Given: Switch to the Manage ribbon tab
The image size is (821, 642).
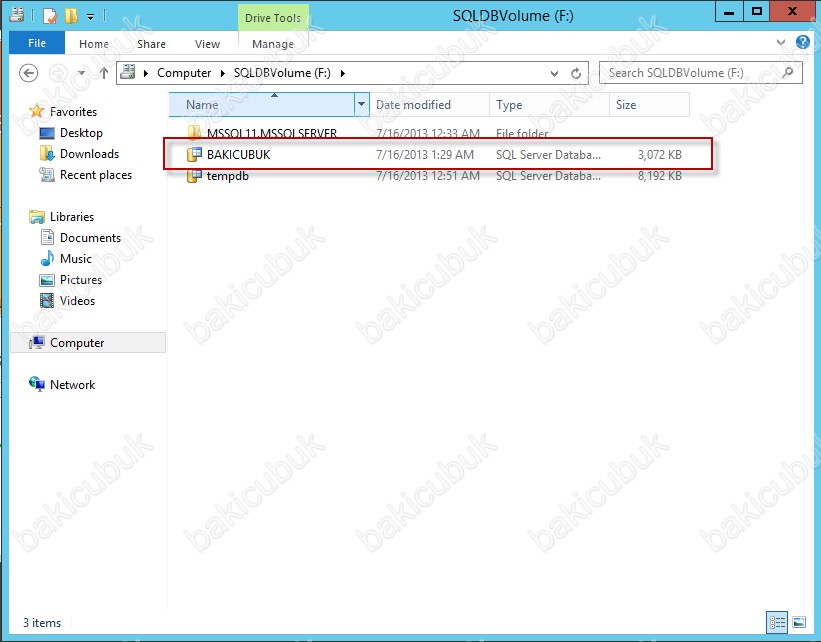Looking at the screenshot, I should click(273, 44).
